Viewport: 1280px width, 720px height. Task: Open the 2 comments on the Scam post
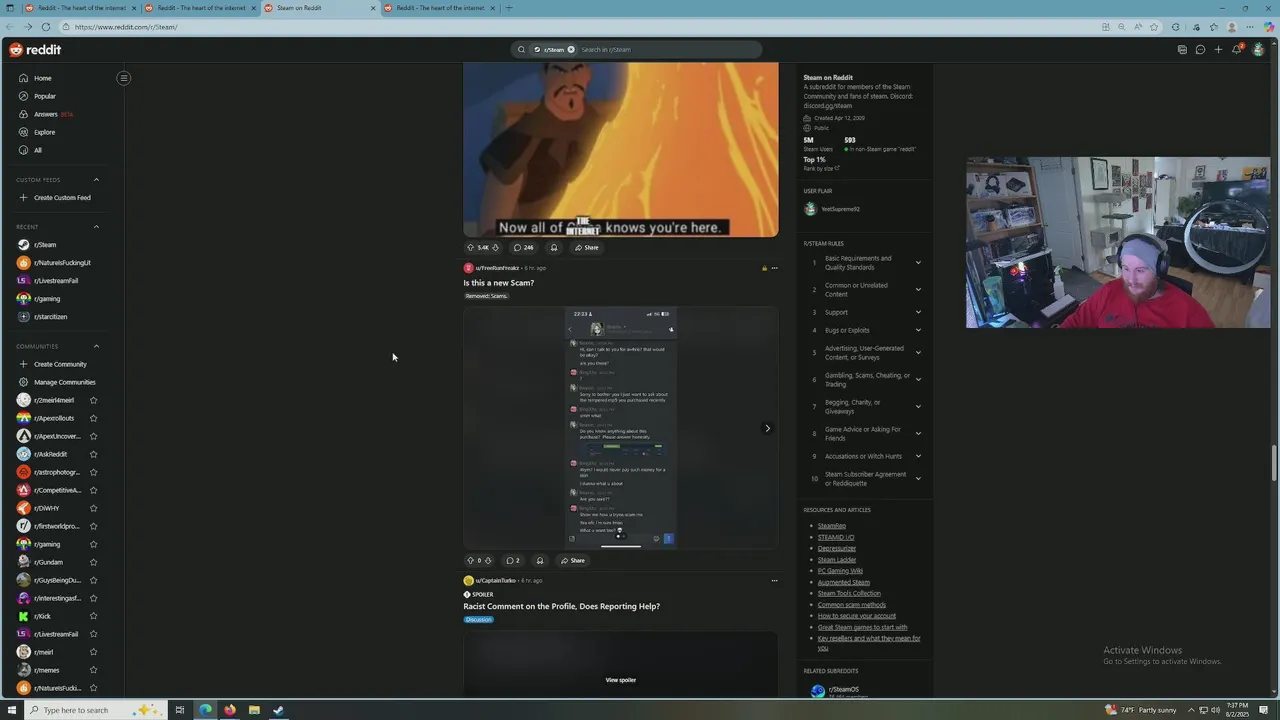512,560
